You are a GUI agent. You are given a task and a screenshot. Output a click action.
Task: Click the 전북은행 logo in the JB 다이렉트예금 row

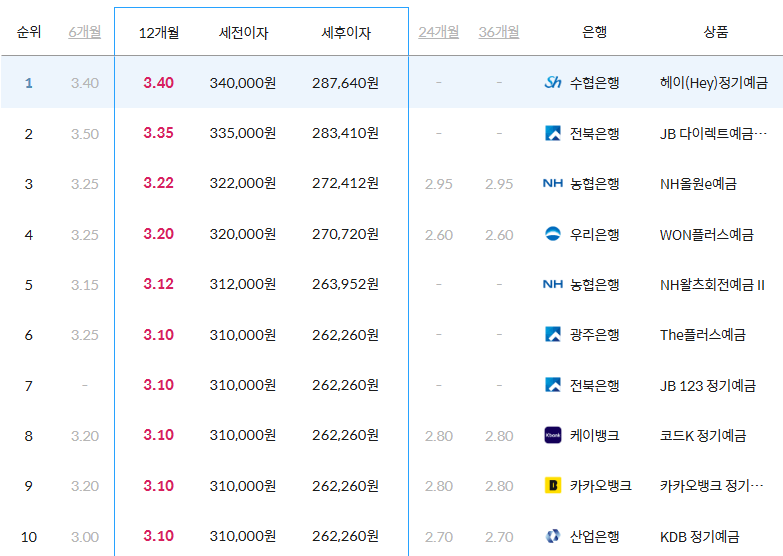(553, 133)
